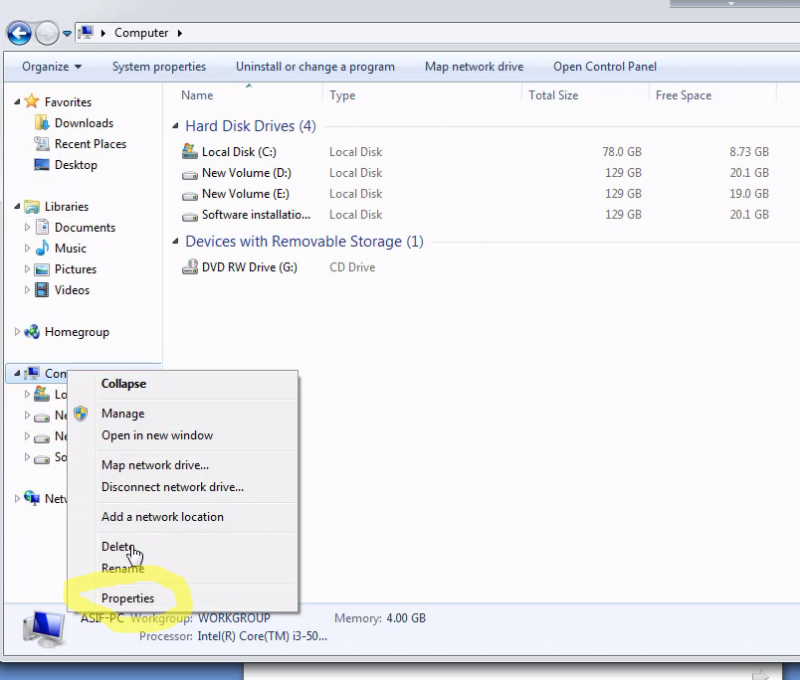Screen dimensions: 800x680
Task: Expand the Music library
Action: coord(27,248)
